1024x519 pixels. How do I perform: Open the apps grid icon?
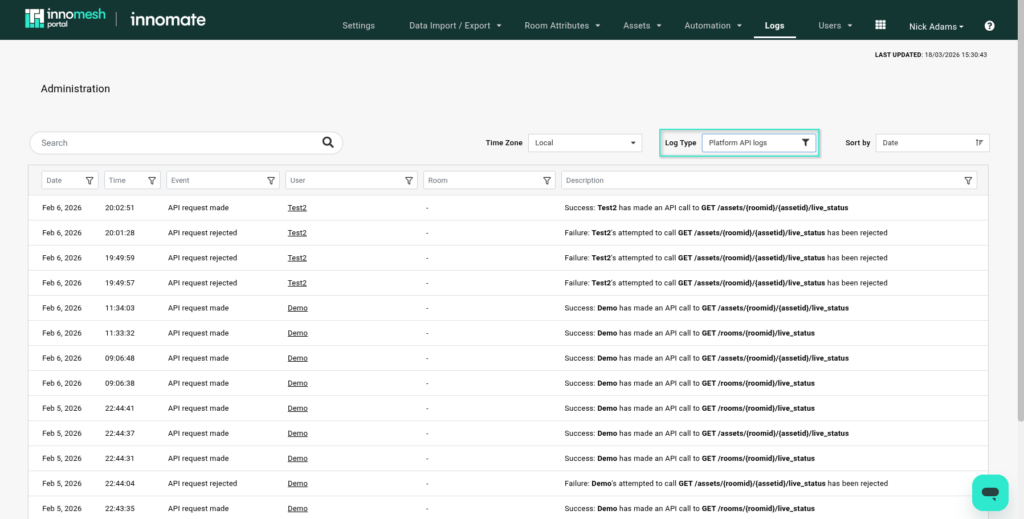pyautogui.click(x=880, y=25)
